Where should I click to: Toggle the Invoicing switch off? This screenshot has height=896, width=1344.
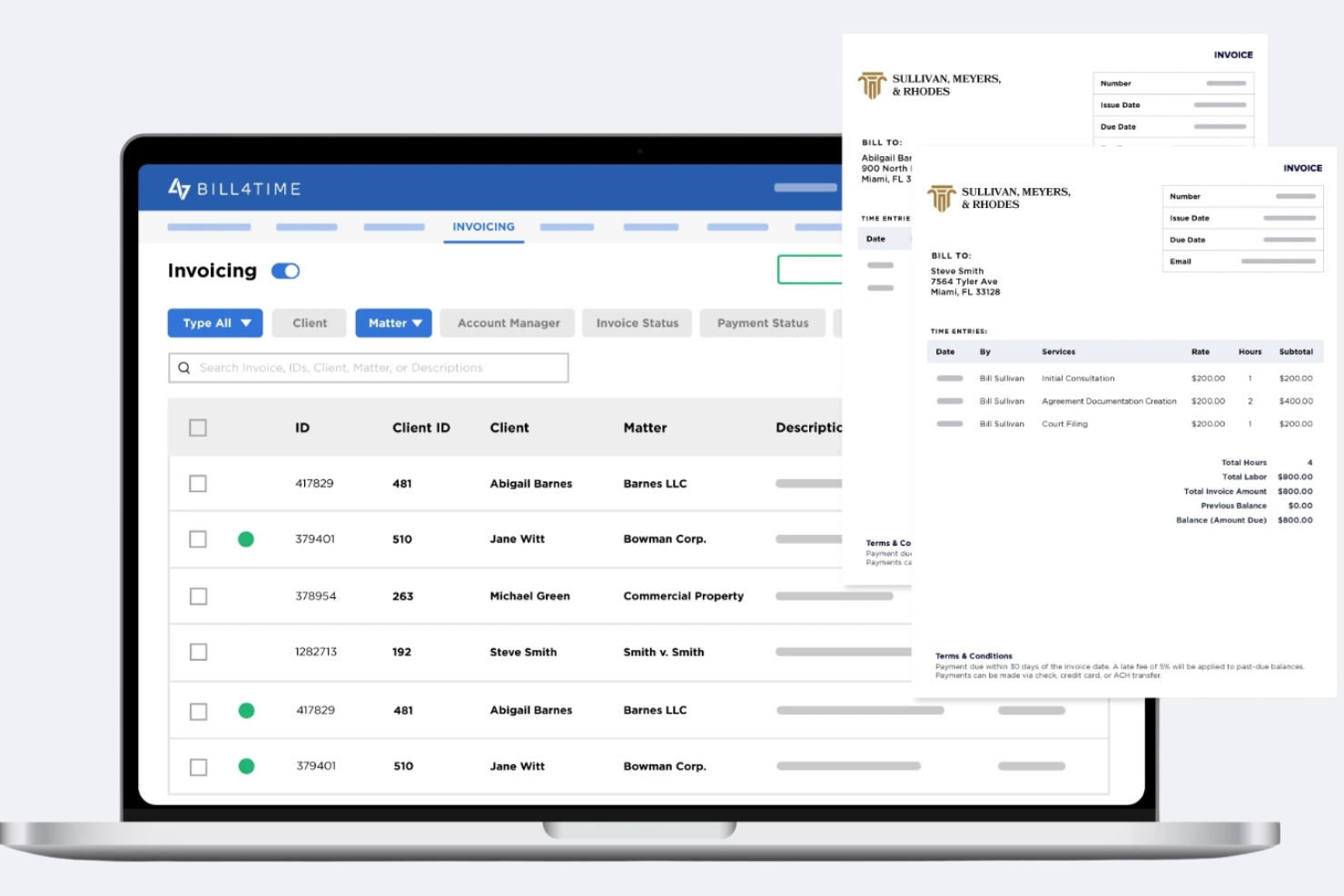(285, 271)
